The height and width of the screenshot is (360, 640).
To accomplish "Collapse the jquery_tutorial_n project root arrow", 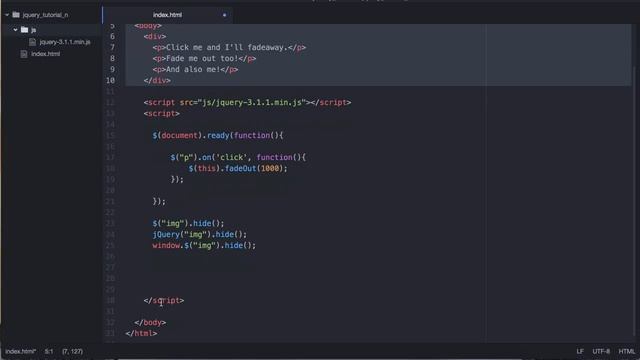I will click(7, 15).
